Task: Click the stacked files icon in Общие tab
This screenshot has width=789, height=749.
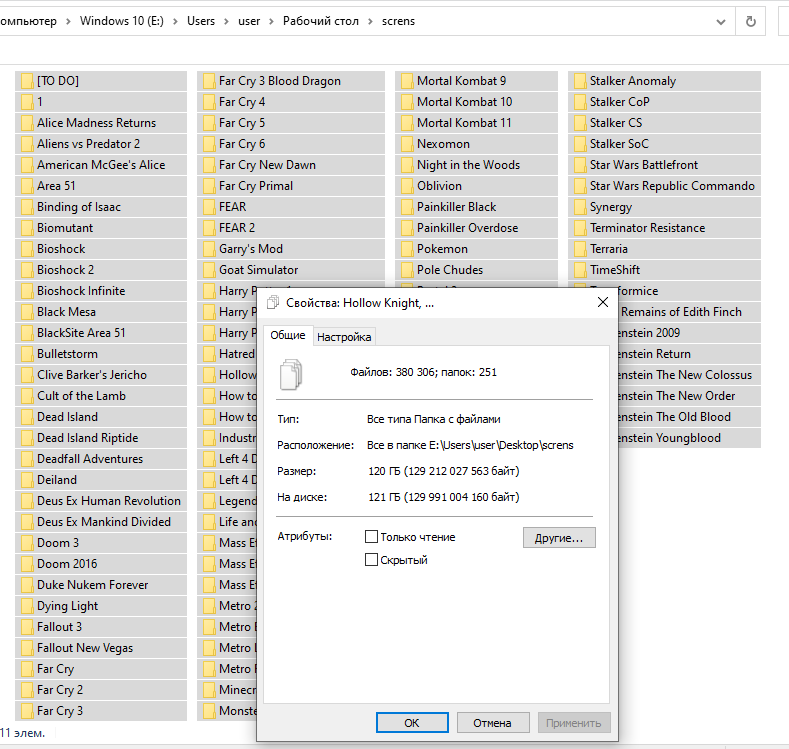Action: click(291, 374)
